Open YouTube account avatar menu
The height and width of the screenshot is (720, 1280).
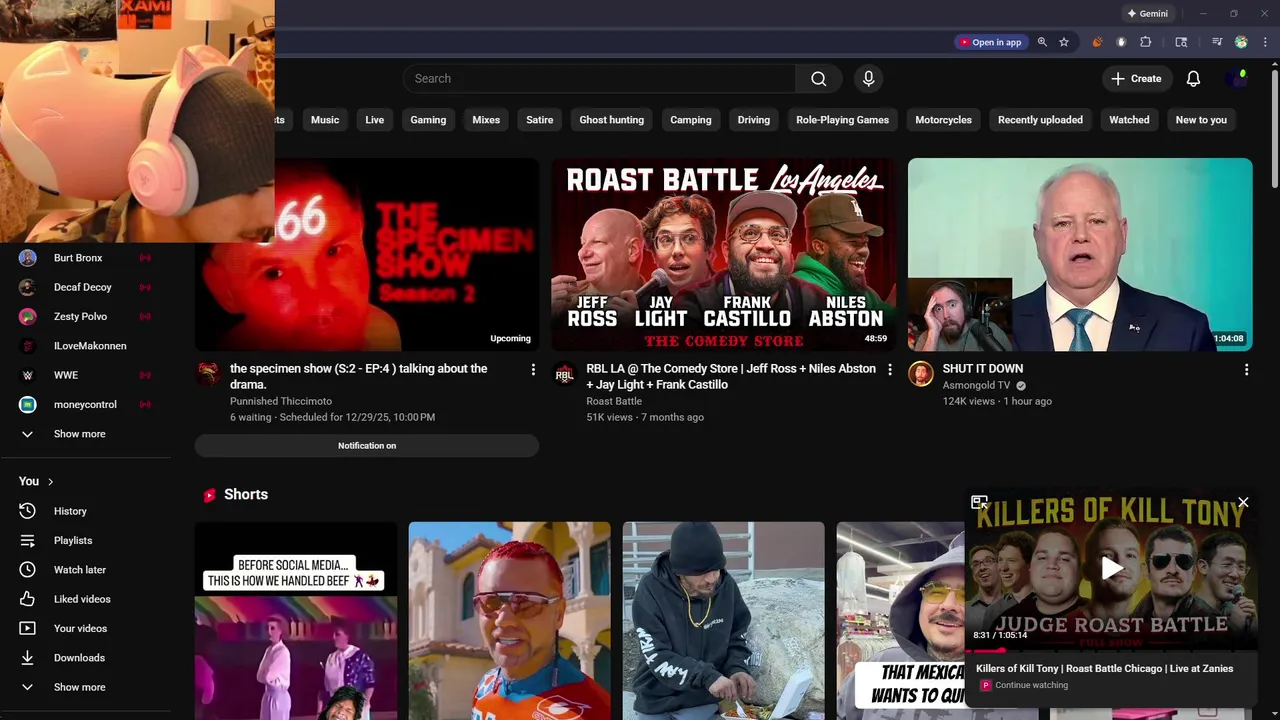(x=1238, y=79)
